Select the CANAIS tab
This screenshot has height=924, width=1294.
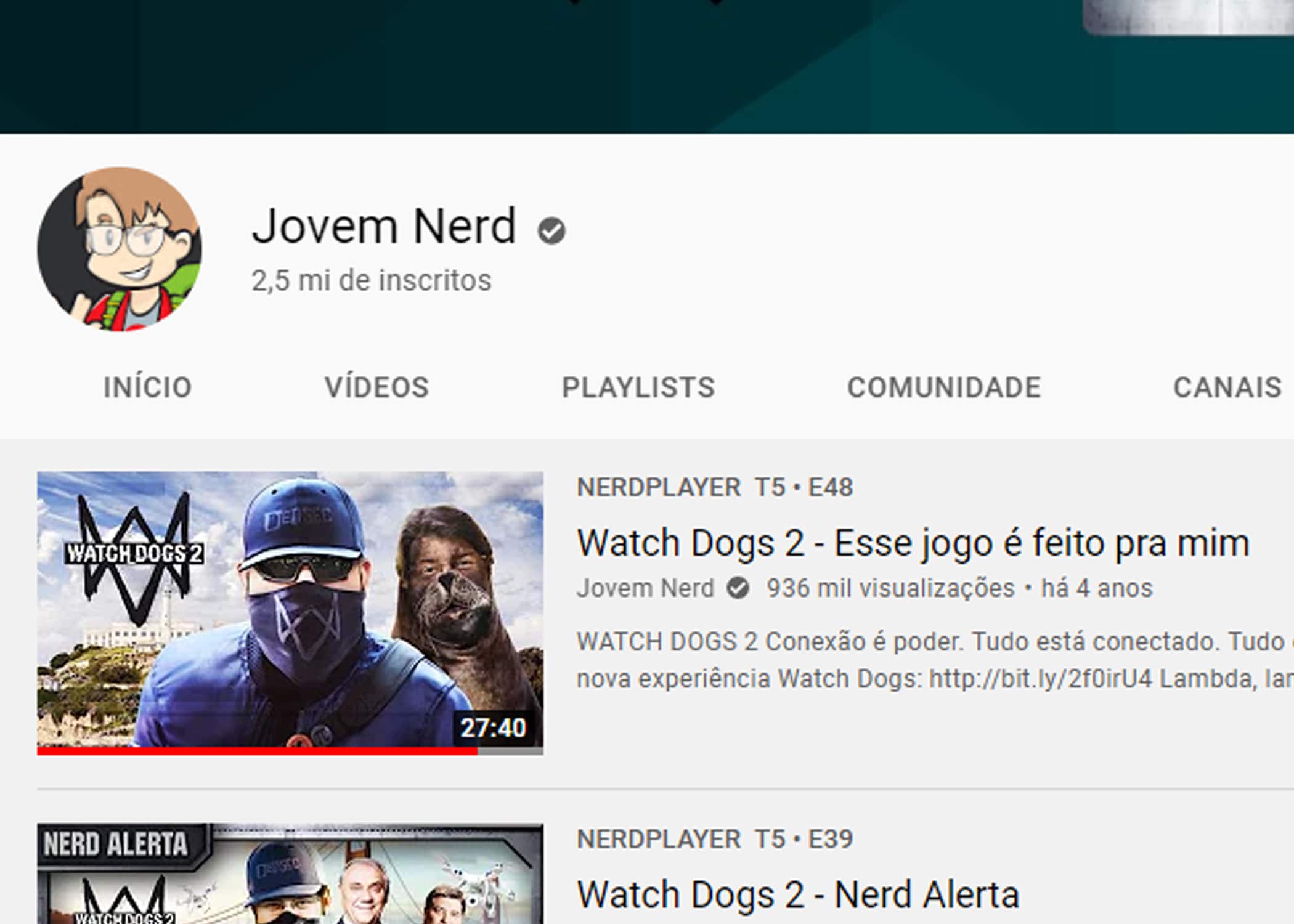click(x=1227, y=387)
